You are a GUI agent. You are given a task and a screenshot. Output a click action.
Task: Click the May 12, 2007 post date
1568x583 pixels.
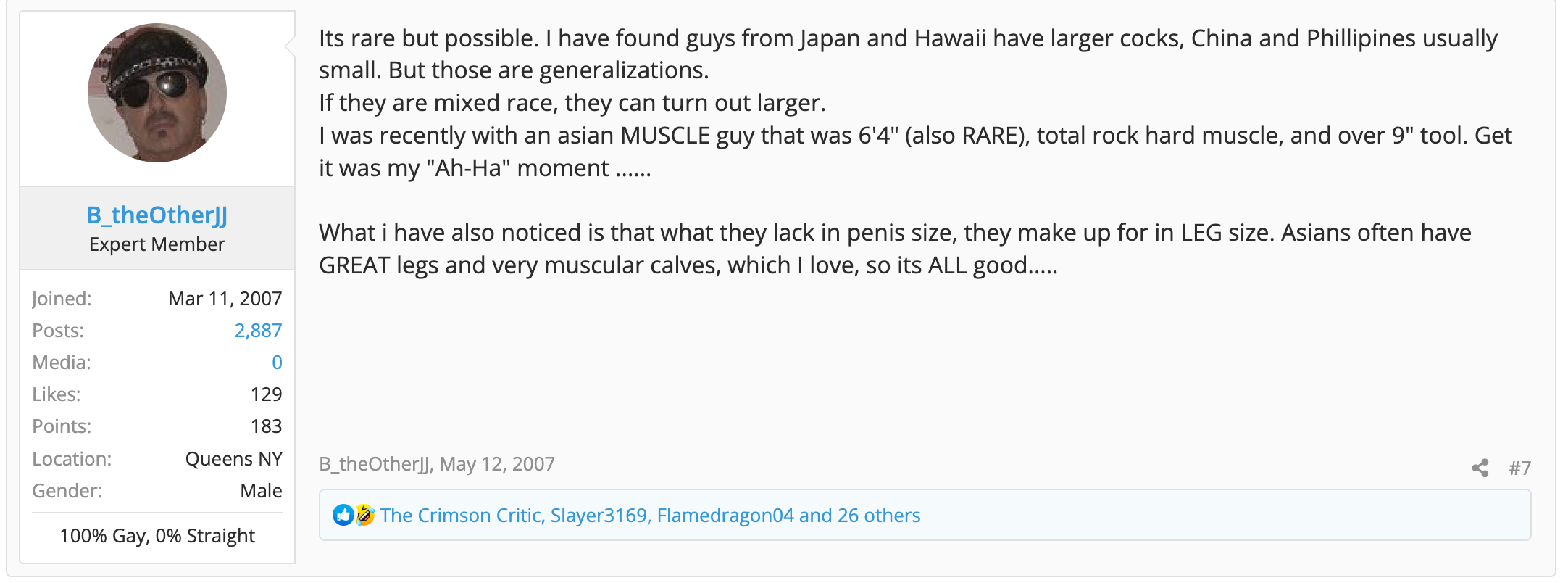497,464
